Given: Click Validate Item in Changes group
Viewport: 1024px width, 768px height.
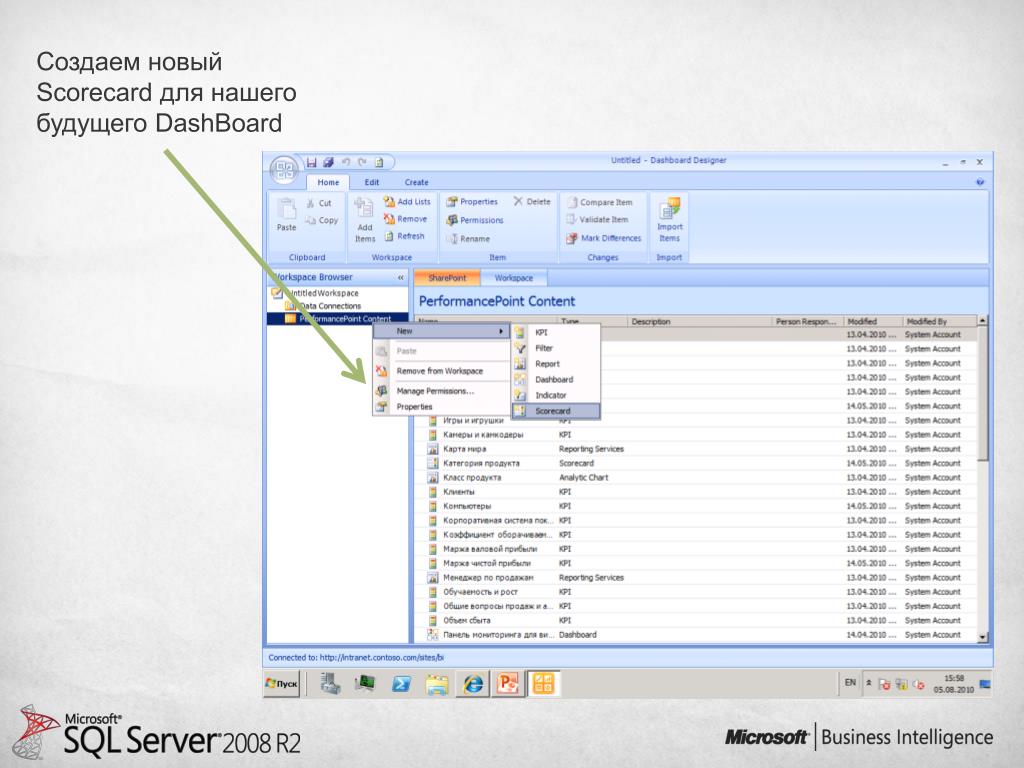Looking at the screenshot, I should pyautogui.click(x=598, y=220).
